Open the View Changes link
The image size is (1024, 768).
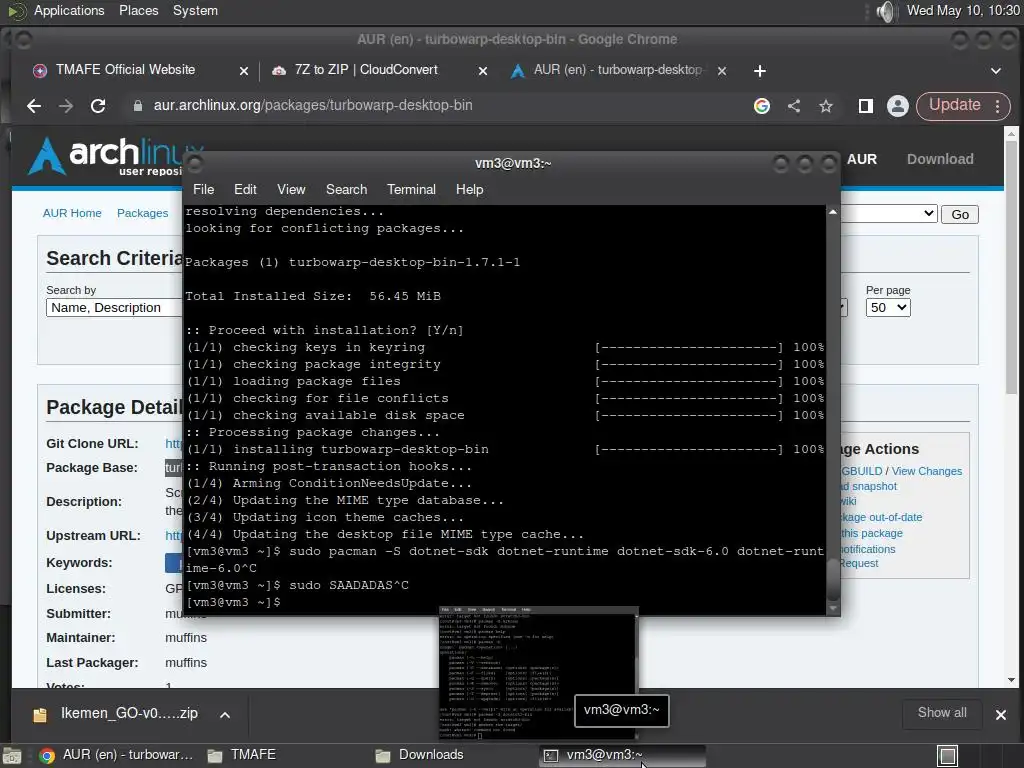pos(927,471)
